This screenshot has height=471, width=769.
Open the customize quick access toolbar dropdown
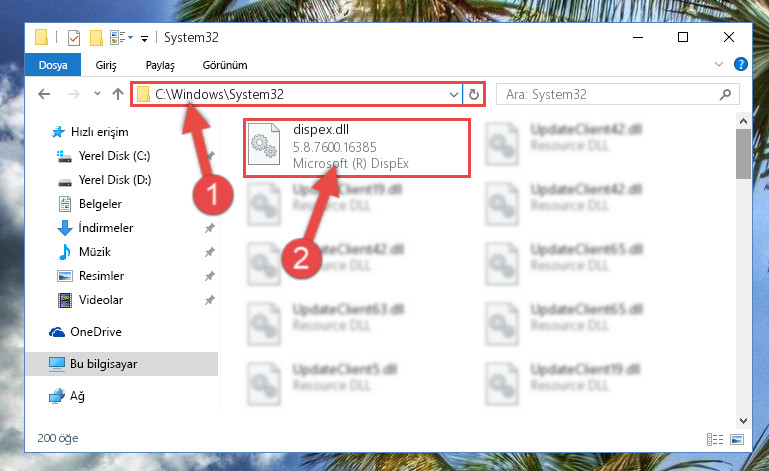144,38
